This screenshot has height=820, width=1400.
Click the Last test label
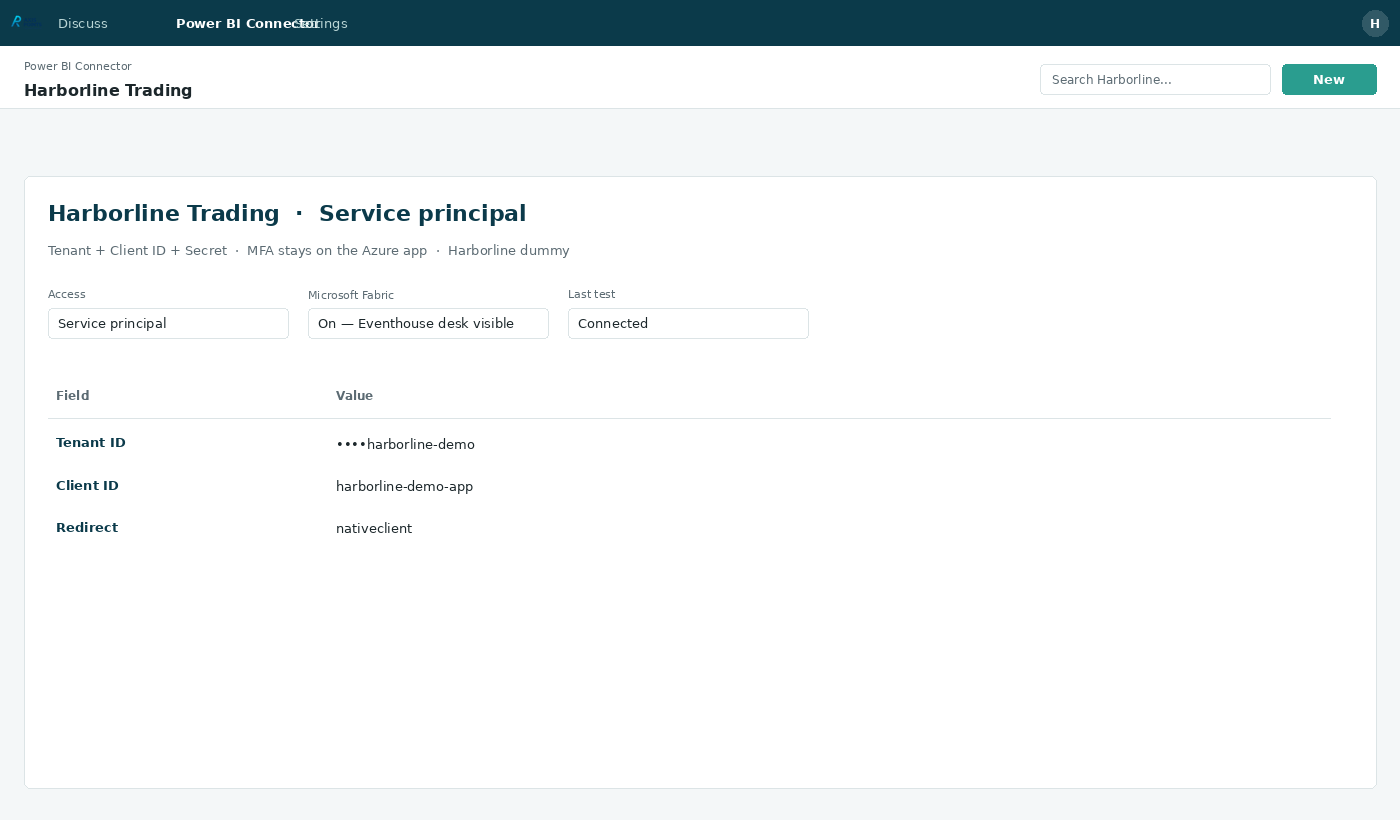point(592,294)
